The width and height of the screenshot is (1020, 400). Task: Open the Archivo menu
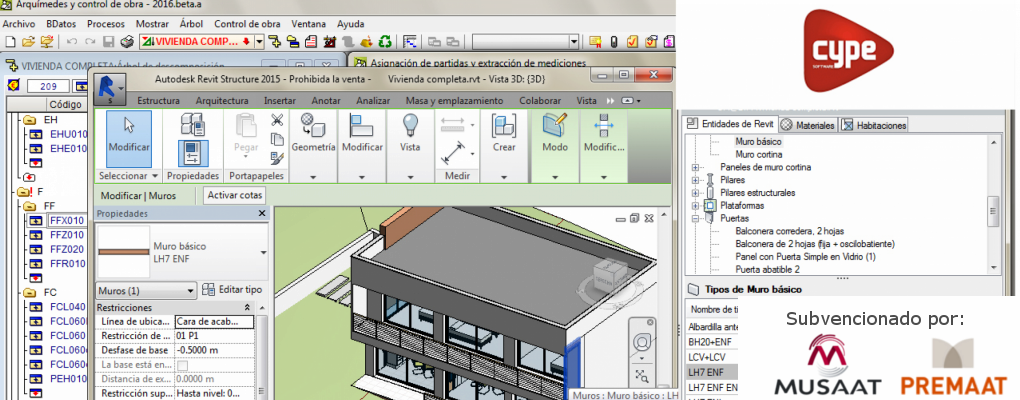point(19,24)
